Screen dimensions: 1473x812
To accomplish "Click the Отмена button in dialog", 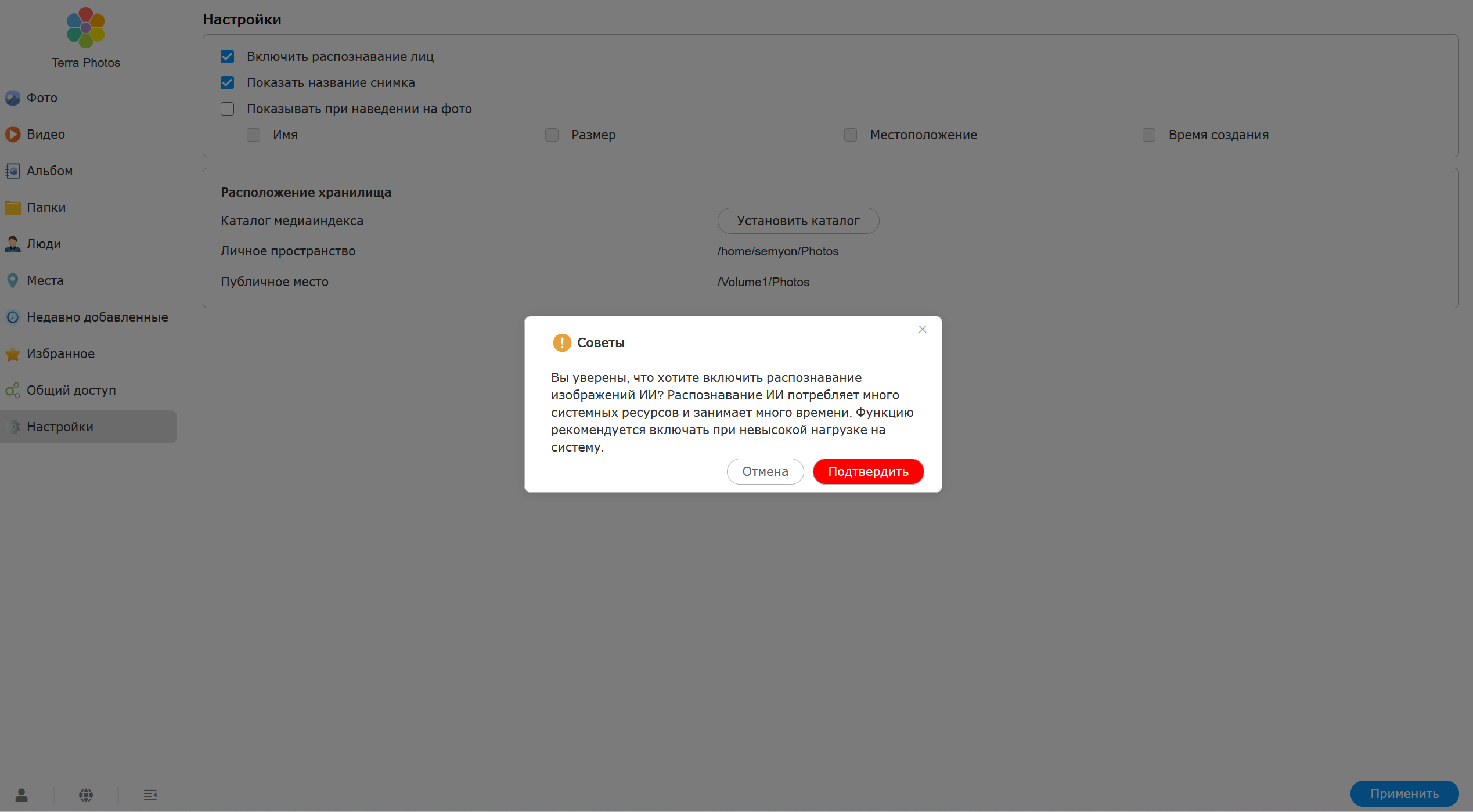I will 765,471.
